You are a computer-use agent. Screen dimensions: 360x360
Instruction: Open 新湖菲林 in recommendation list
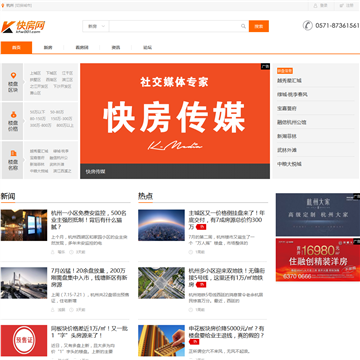click(287, 136)
